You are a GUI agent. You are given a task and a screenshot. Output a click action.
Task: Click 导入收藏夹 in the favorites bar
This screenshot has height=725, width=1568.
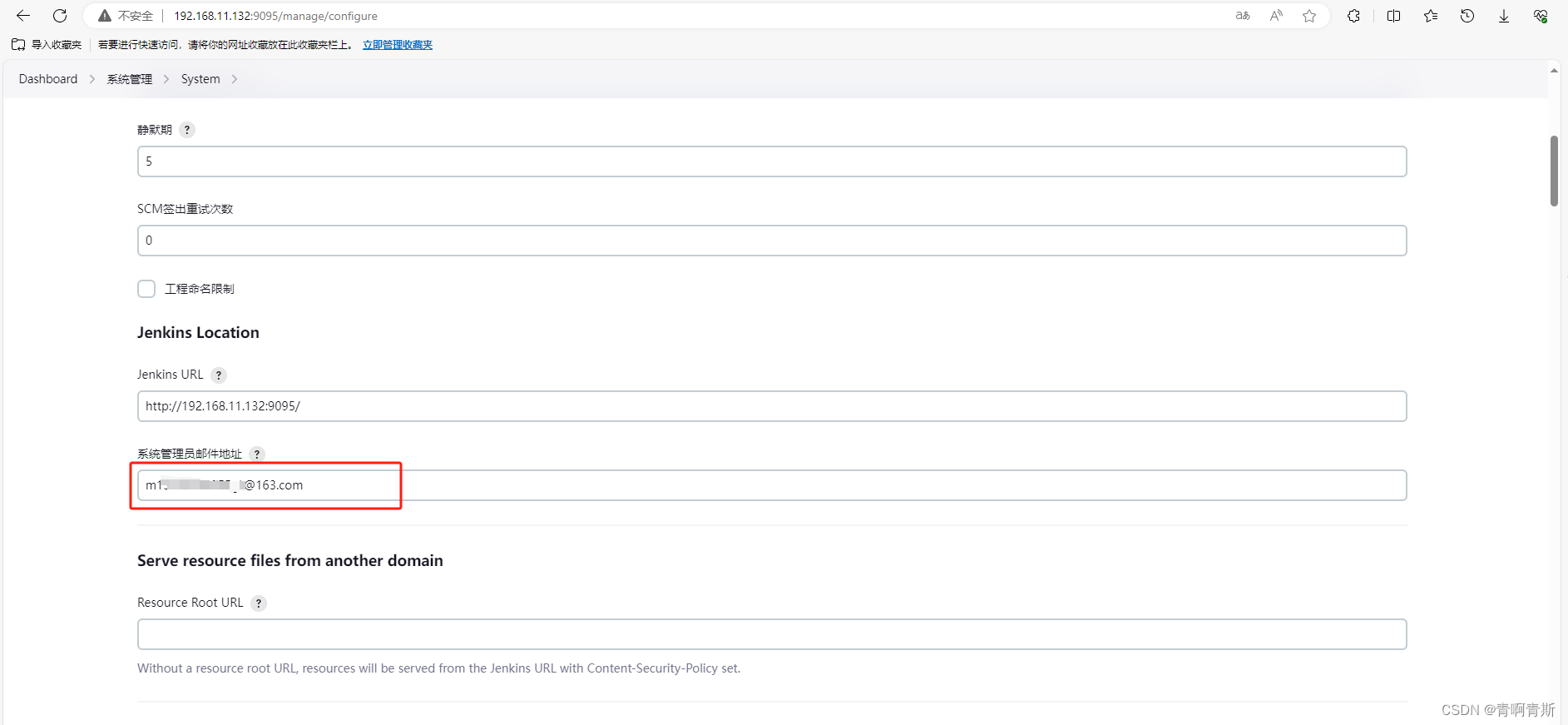tap(57, 45)
